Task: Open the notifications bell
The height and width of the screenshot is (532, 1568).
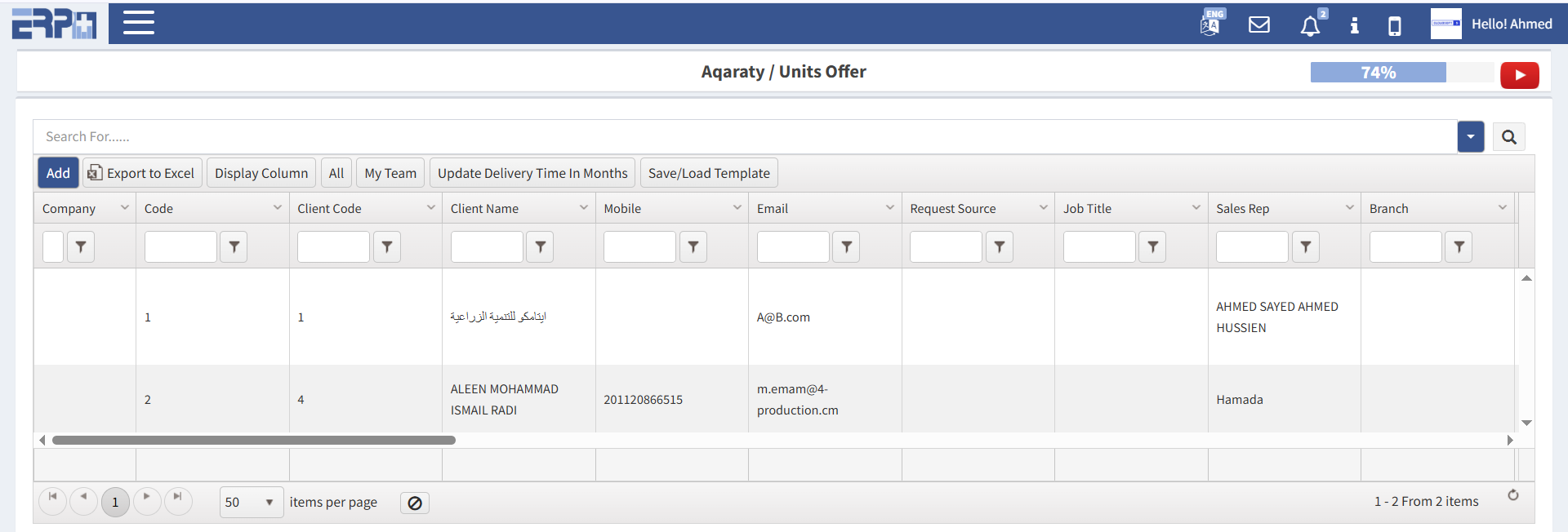Action: 1310,26
